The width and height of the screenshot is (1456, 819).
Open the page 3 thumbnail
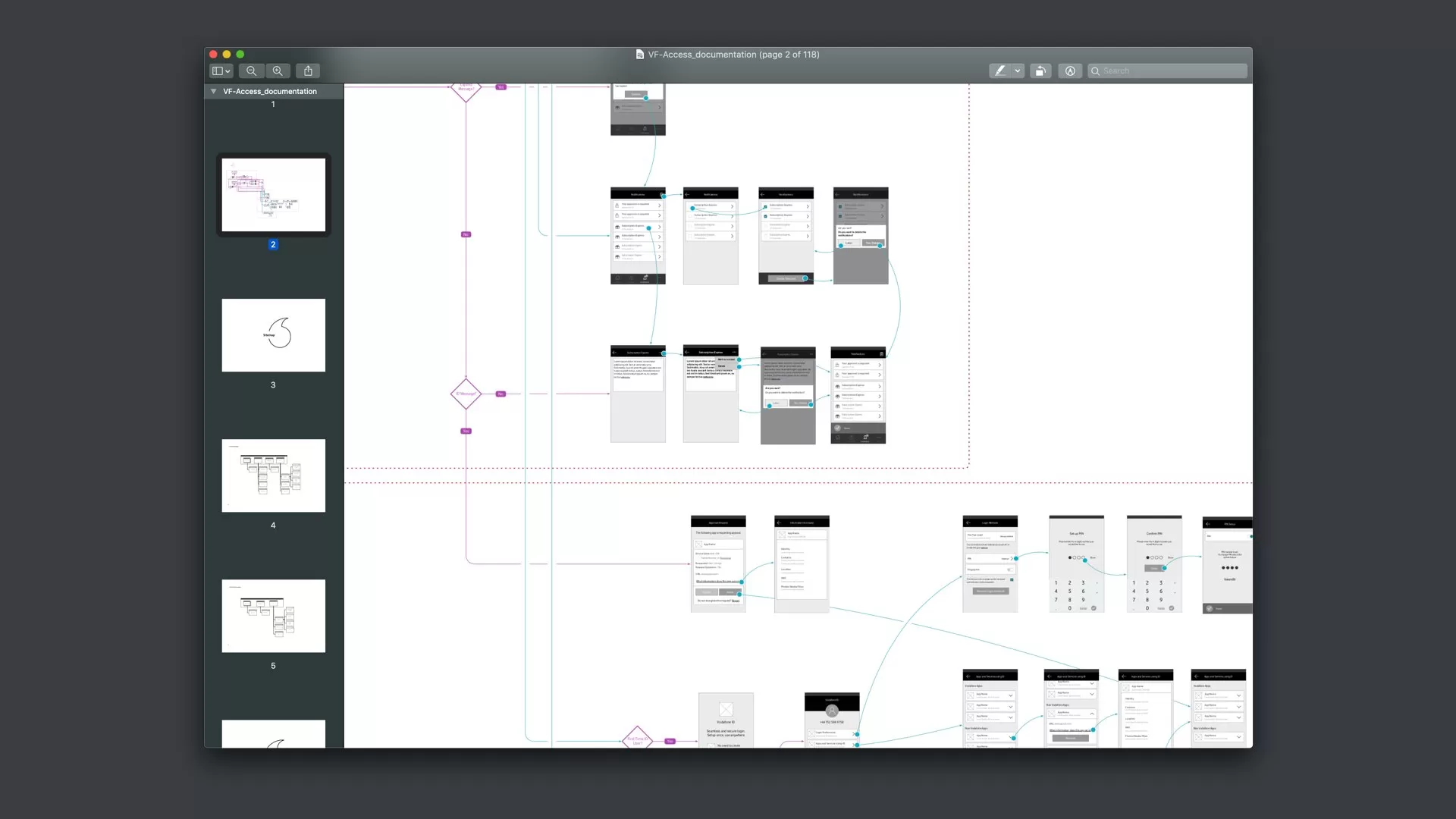tap(273, 334)
